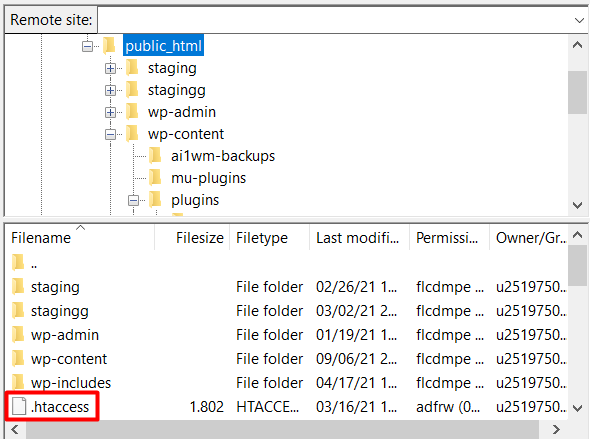Collapse the plugins tree node
The width and height of the screenshot is (590, 439).
133,200
